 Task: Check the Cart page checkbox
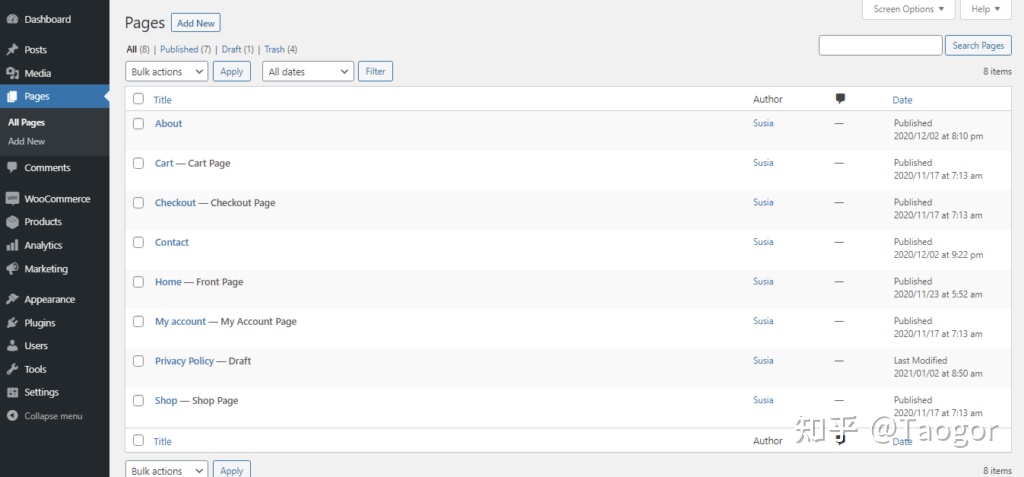tap(138, 163)
